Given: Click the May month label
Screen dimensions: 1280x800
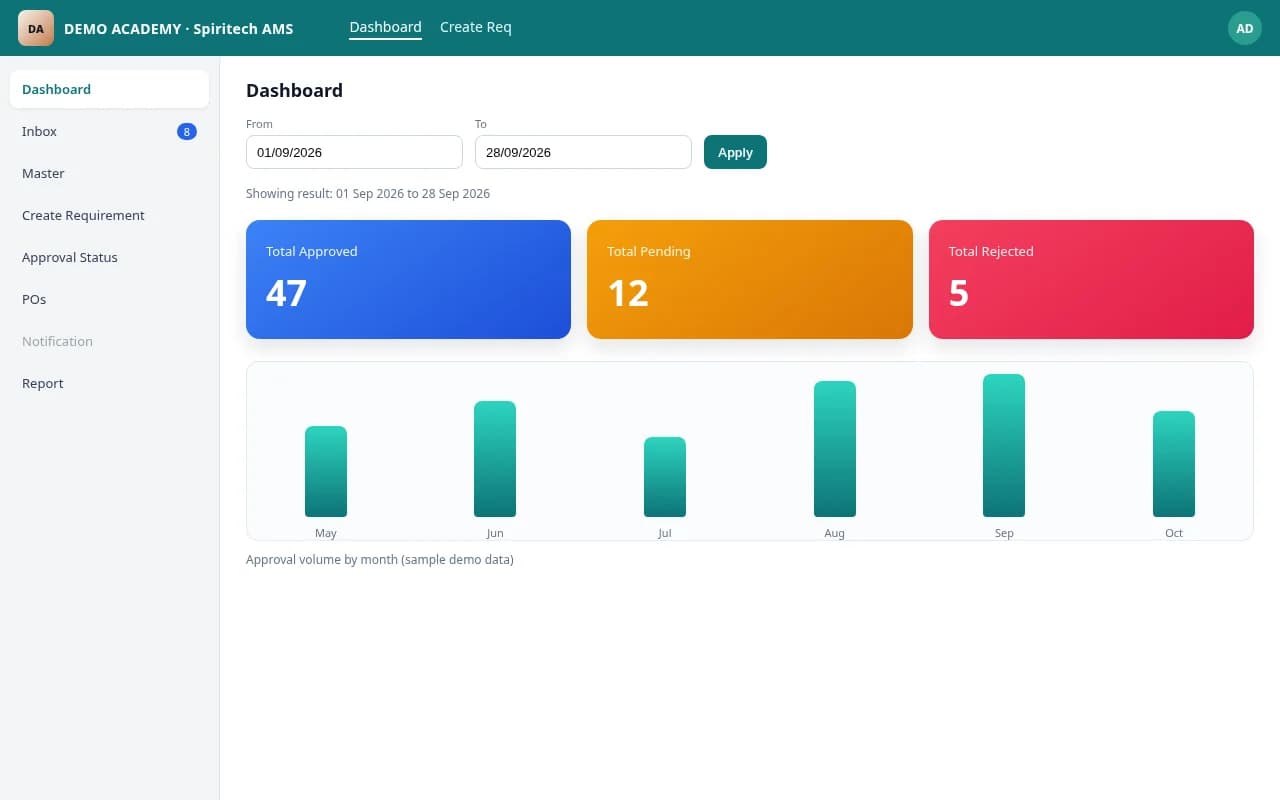Looking at the screenshot, I should pos(326,533).
